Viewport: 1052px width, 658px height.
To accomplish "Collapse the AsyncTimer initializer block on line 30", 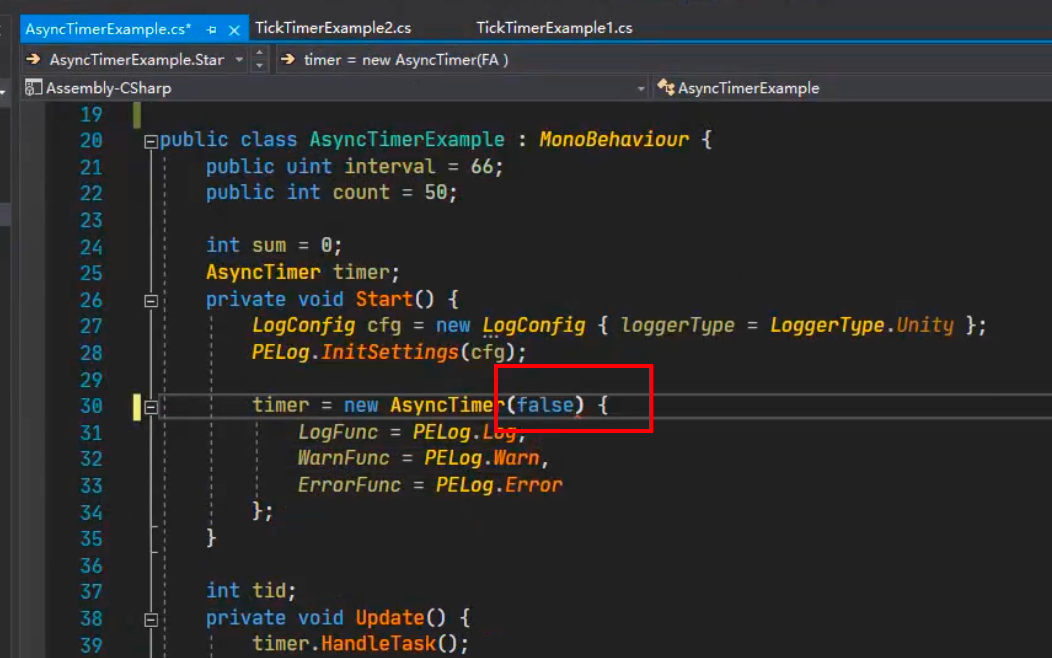I will tap(151, 407).
